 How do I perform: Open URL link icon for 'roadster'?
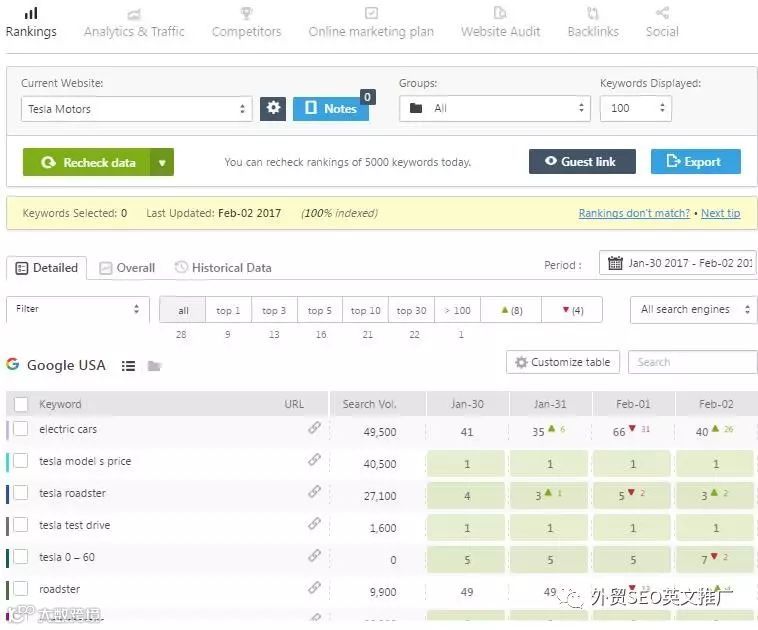[x=314, y=587]
